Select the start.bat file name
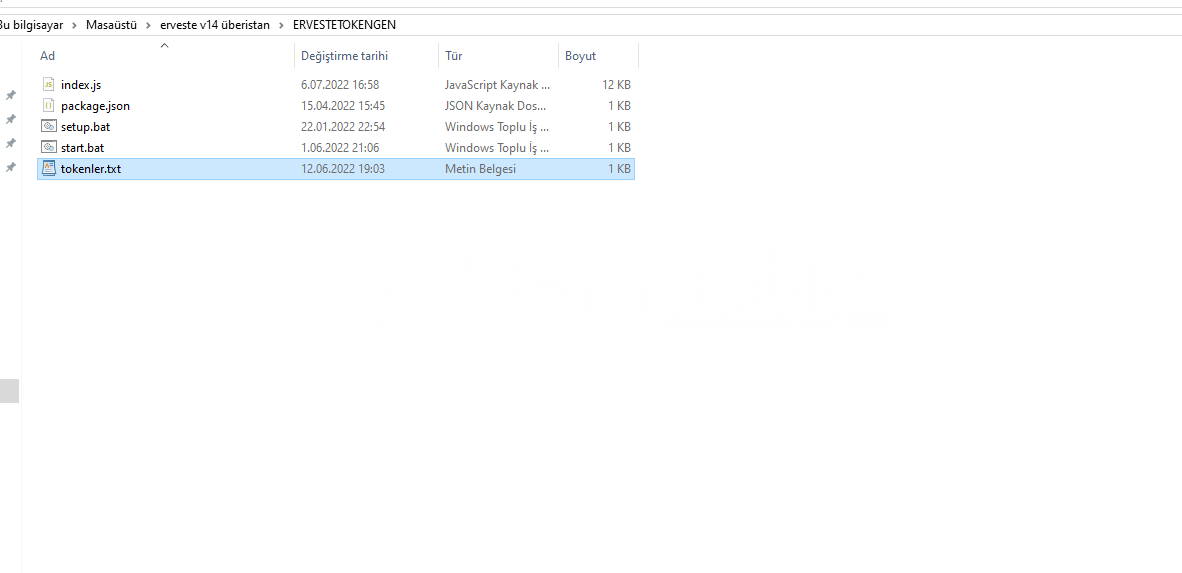 pyautogui.click(x=82, y=148)
